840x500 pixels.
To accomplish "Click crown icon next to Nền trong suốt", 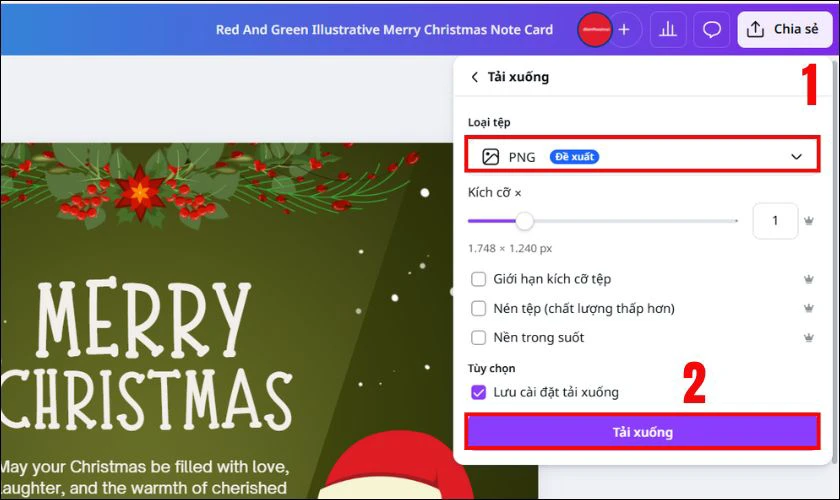I will (808, 338).
